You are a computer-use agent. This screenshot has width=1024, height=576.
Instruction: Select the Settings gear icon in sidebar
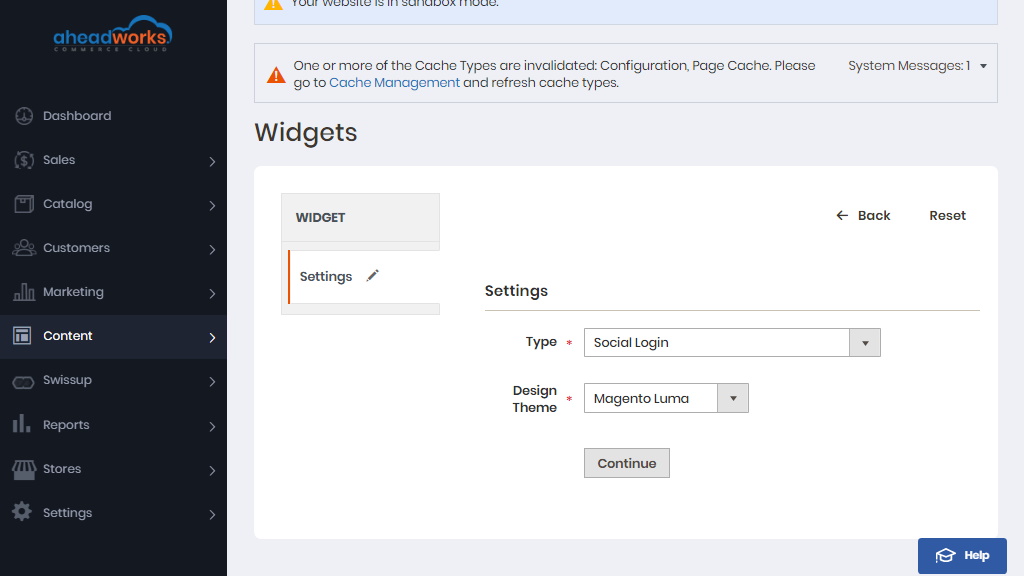point(22,512)
